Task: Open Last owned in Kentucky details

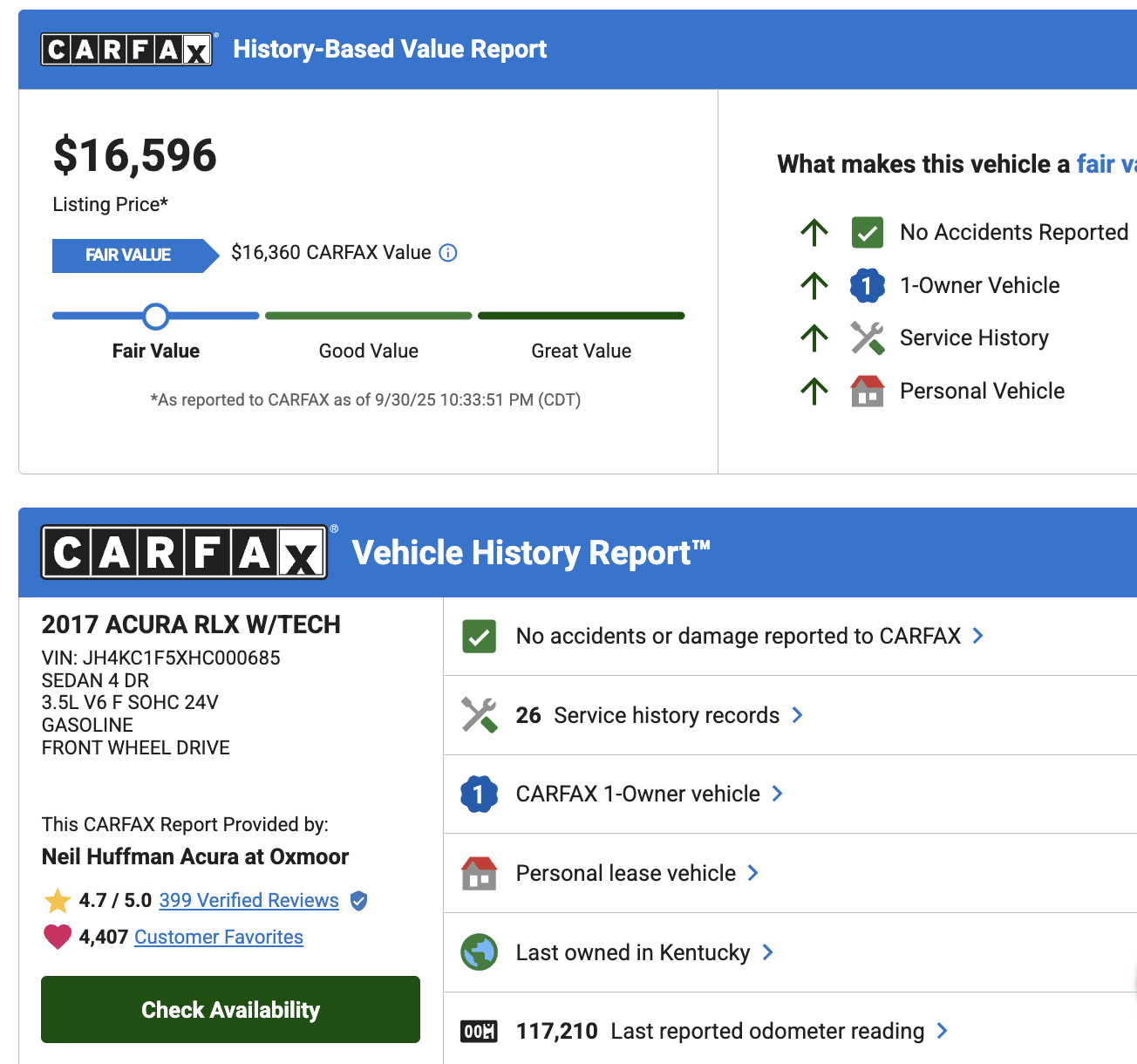Action: click(x=632, y=952)
